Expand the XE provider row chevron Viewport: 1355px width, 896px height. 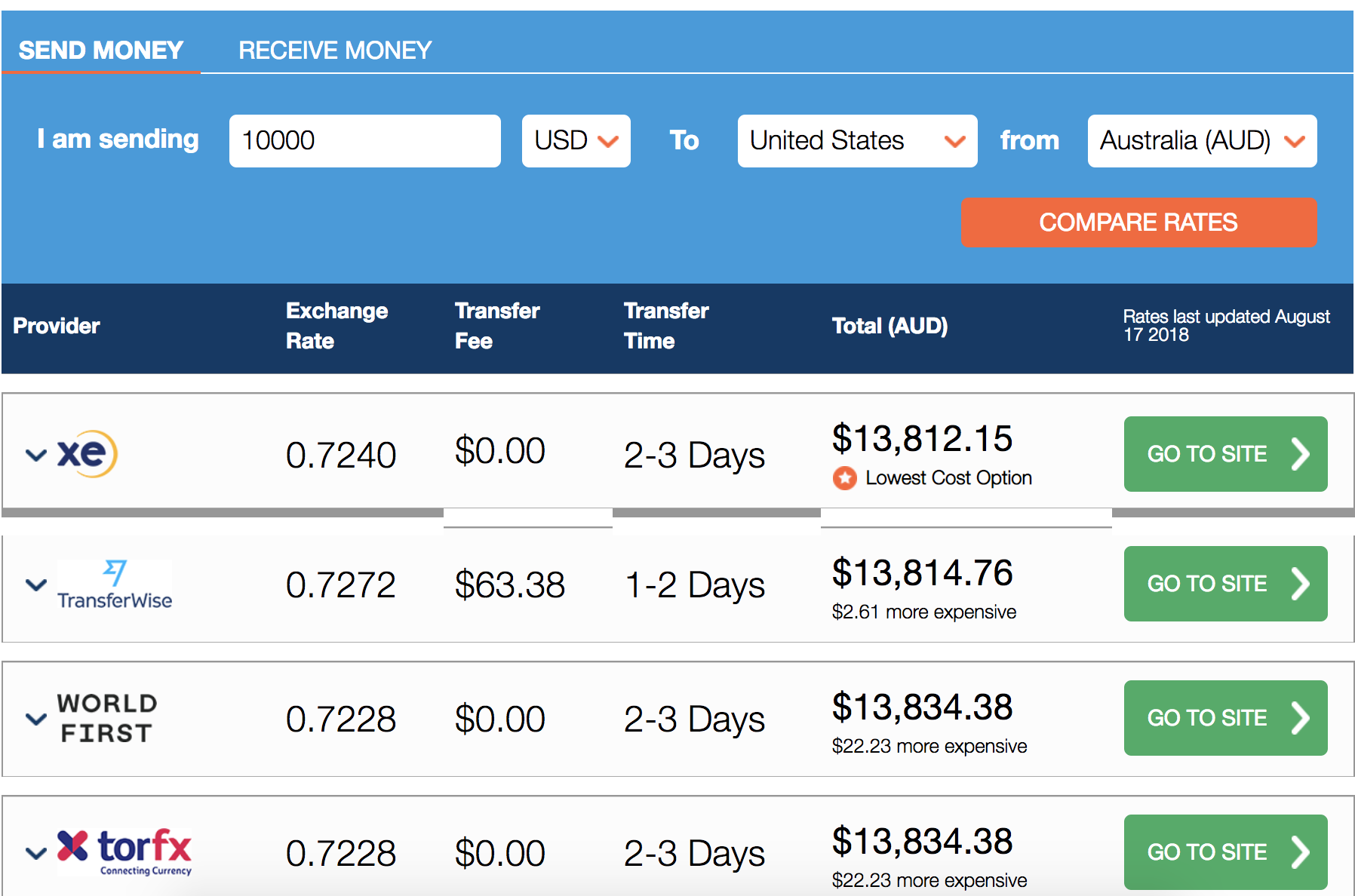click(x=36, y=455)
